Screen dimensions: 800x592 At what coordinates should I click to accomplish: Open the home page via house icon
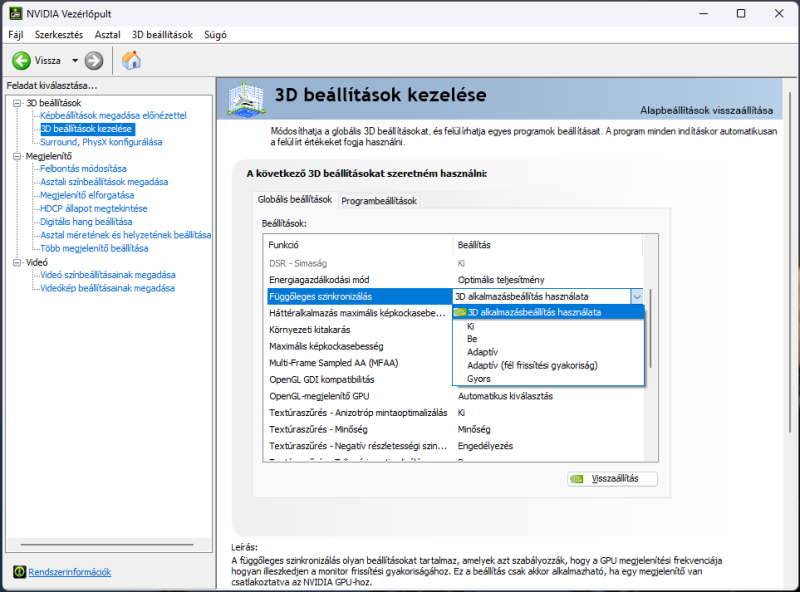point(131,60)
